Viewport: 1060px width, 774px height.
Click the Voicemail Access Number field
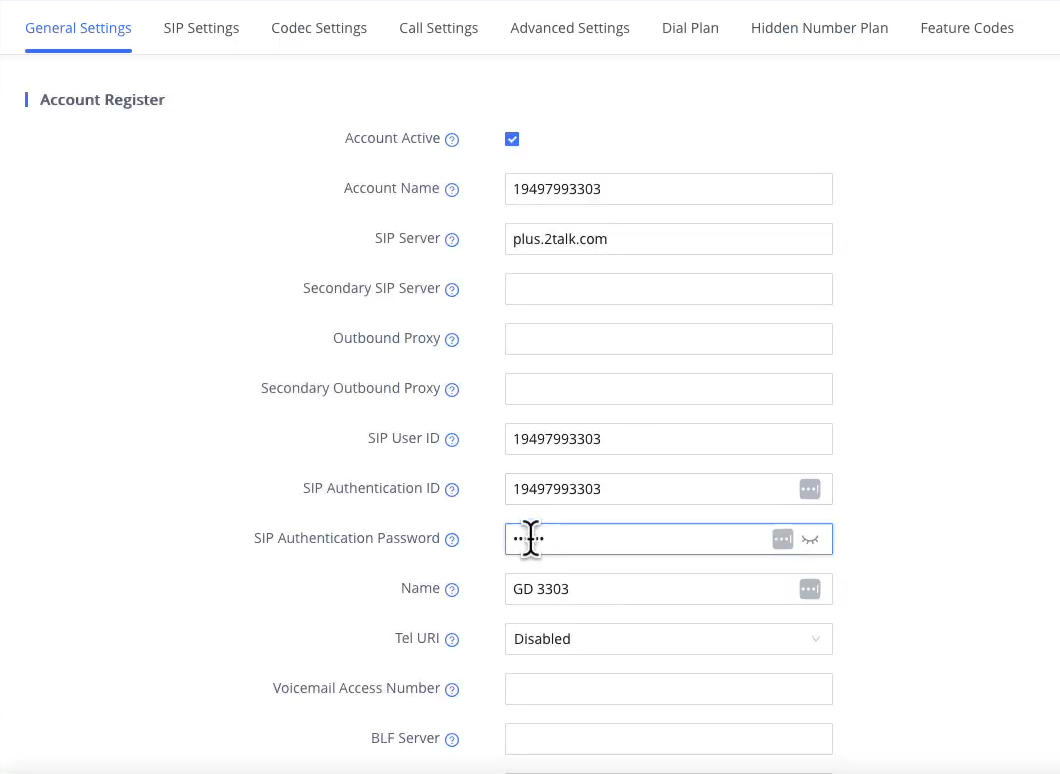pos(668,689)
